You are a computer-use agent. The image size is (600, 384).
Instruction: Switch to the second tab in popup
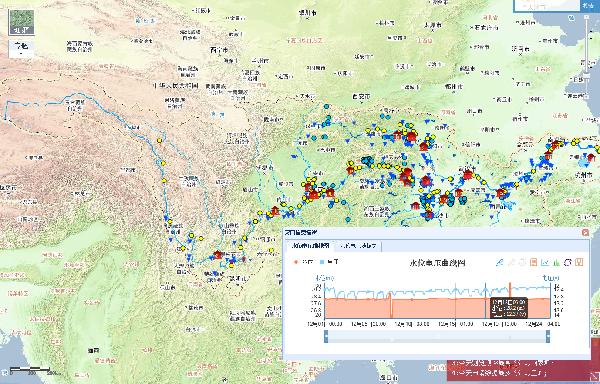pos(358,246)
